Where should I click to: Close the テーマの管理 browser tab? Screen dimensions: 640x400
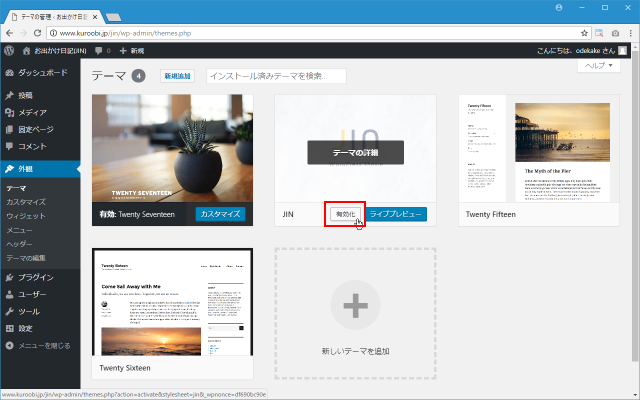[95, 17]
